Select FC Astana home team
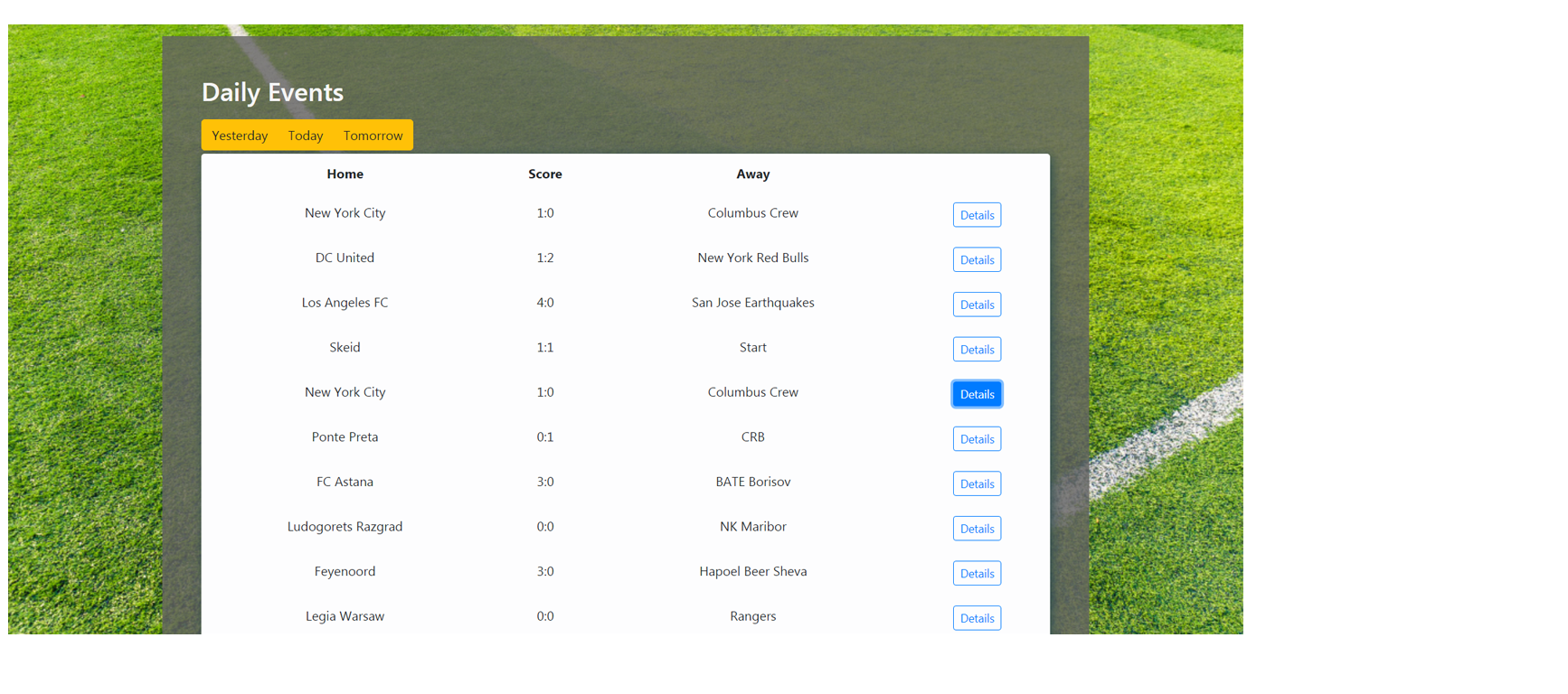Image resolution: width=1568 pixels, height=694 pixels. tap(345, 482)
